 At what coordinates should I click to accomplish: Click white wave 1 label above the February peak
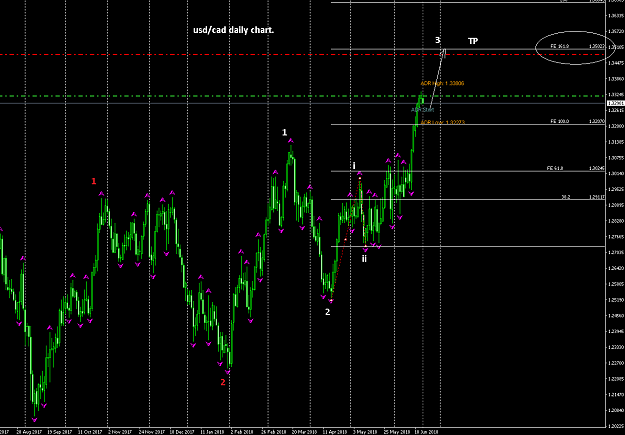tap(285, 132)
